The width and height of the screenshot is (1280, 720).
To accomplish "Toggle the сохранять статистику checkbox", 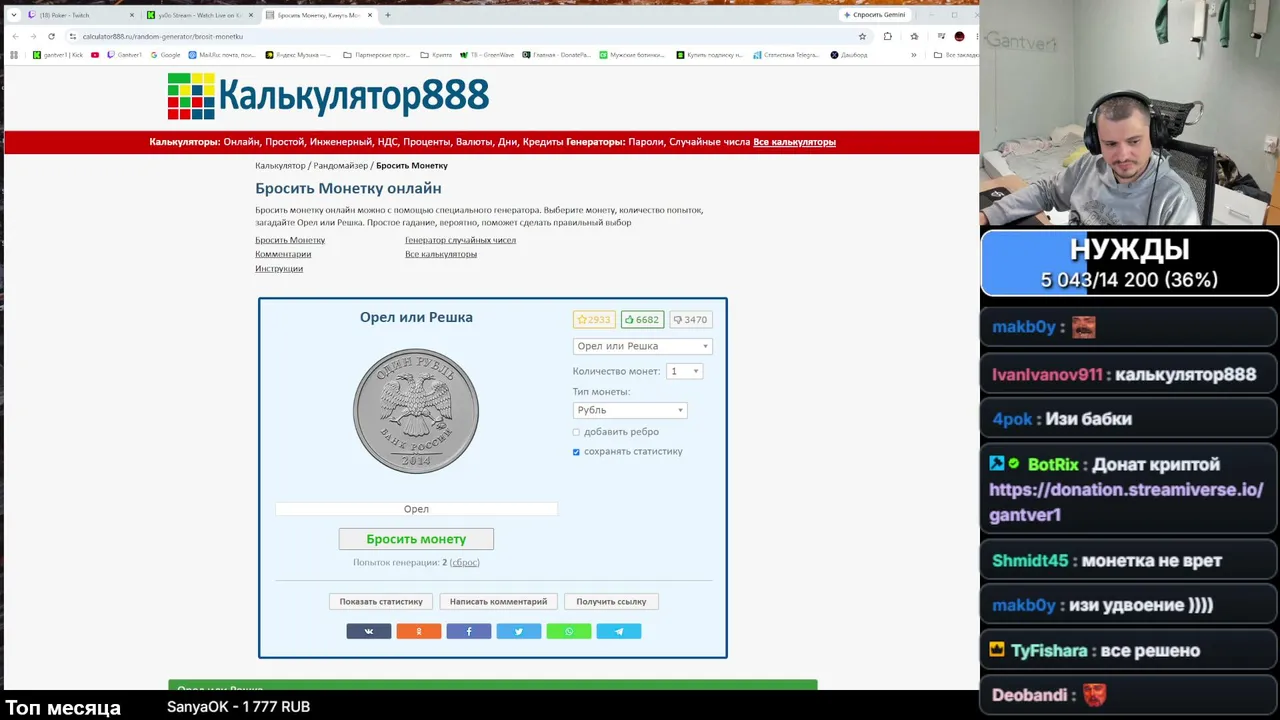I will click(x=576, y=452).
